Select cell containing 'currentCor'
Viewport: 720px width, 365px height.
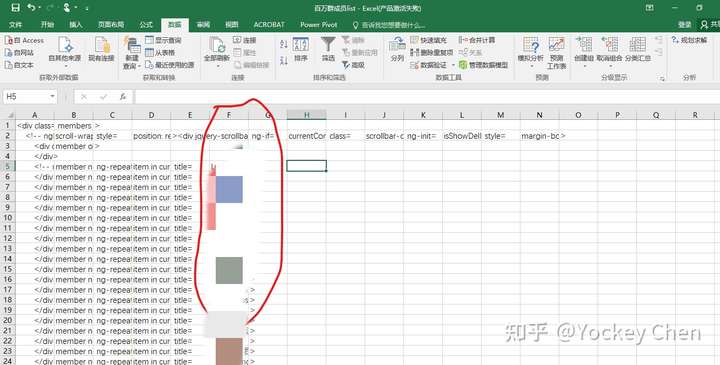click(x=307, y=136)
